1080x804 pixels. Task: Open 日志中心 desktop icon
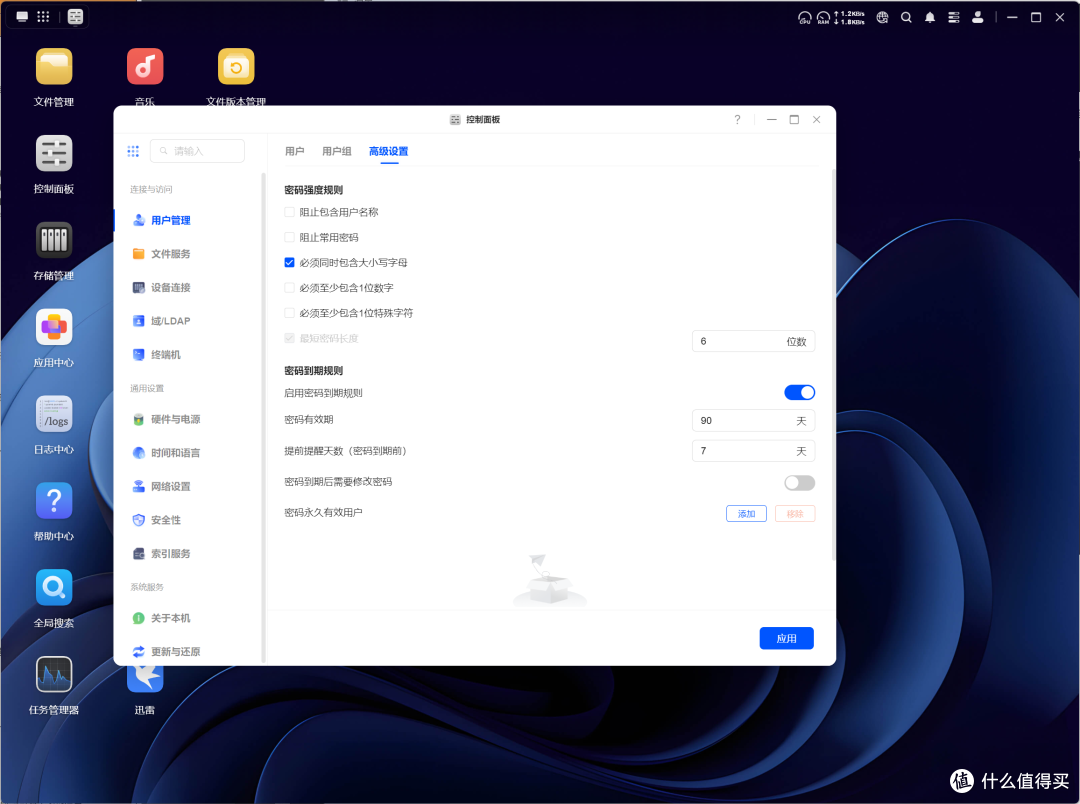[54, 414]
